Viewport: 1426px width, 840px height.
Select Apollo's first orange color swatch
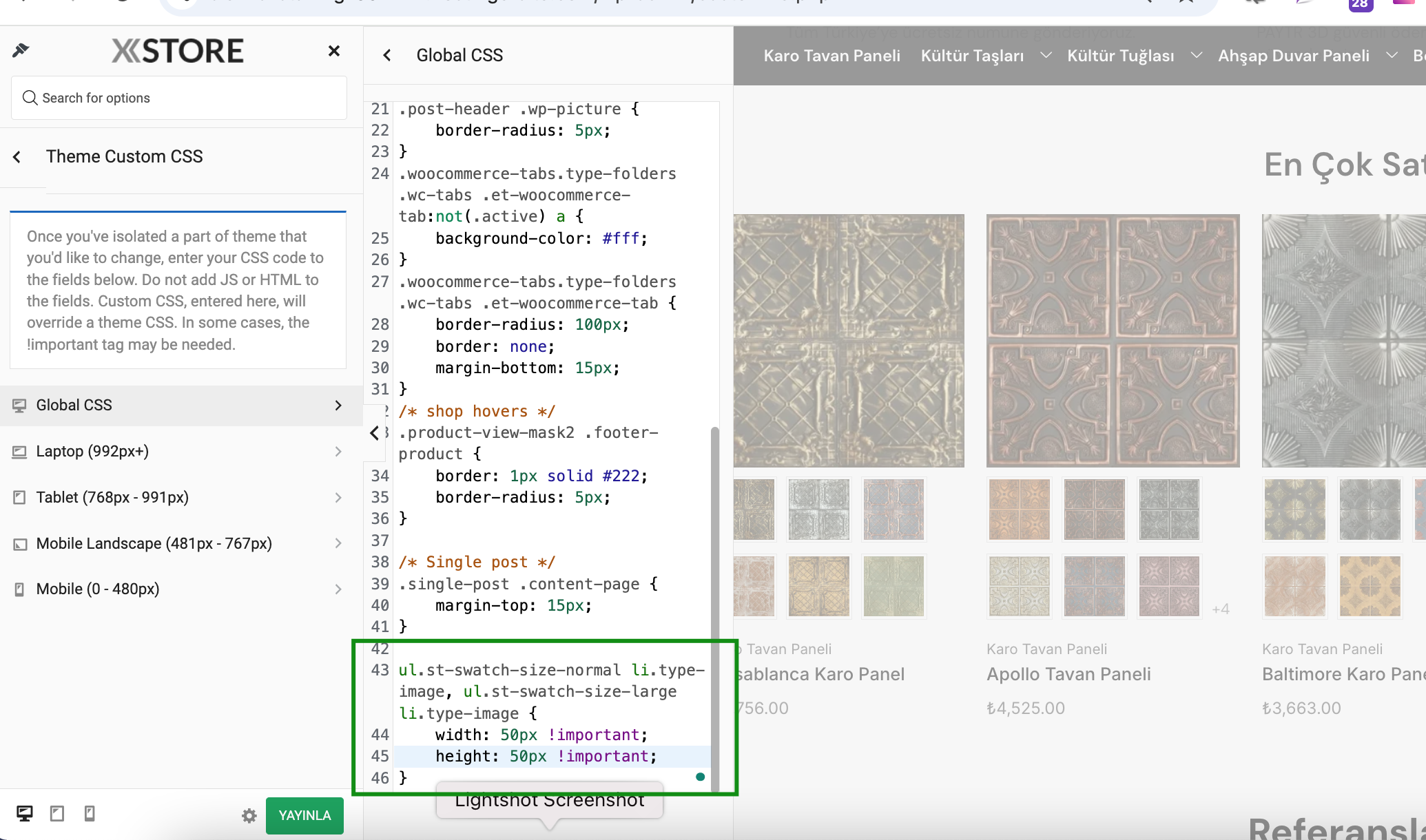coord(1020,510)
